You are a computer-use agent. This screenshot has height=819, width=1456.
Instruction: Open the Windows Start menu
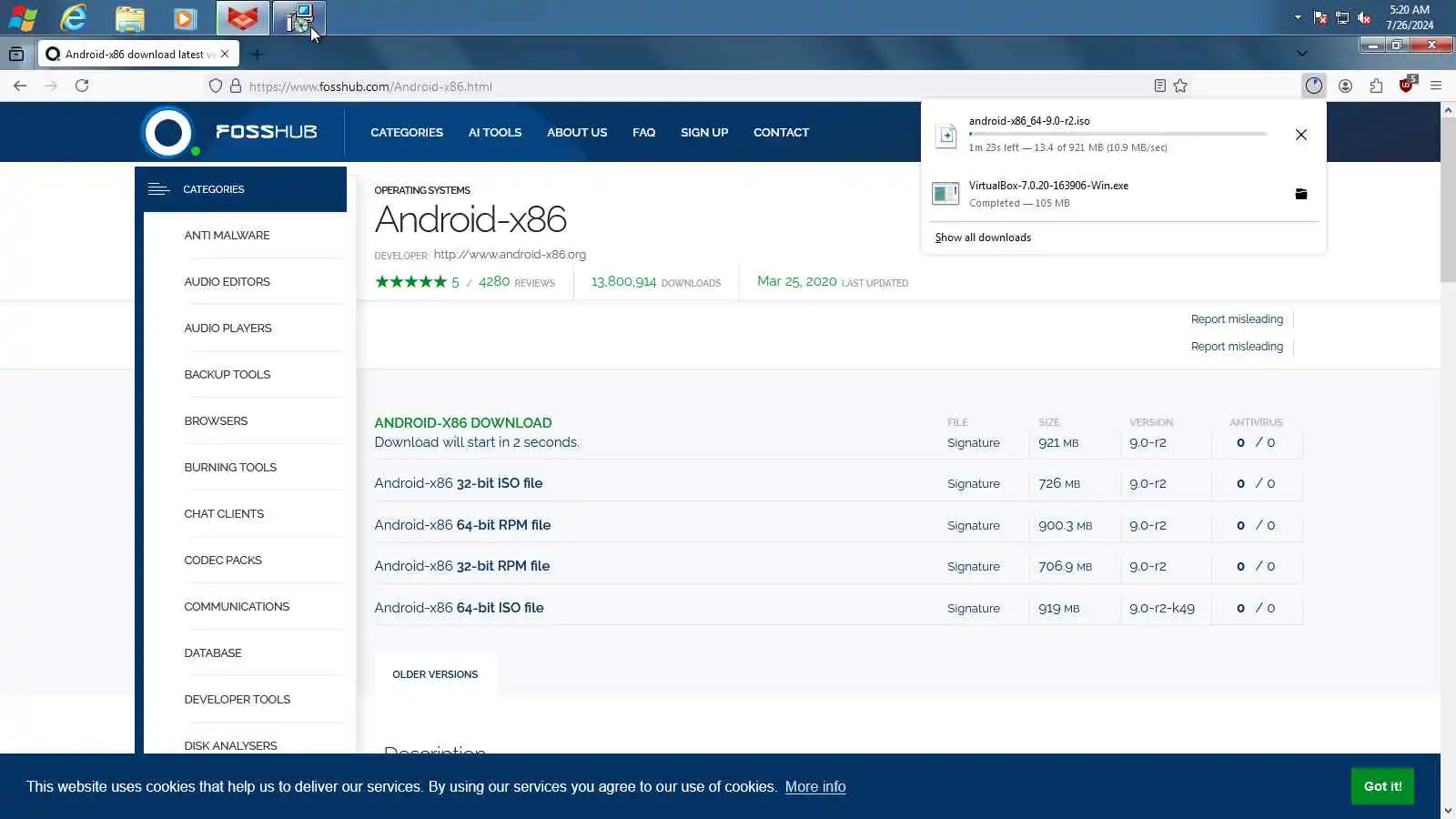23,17
